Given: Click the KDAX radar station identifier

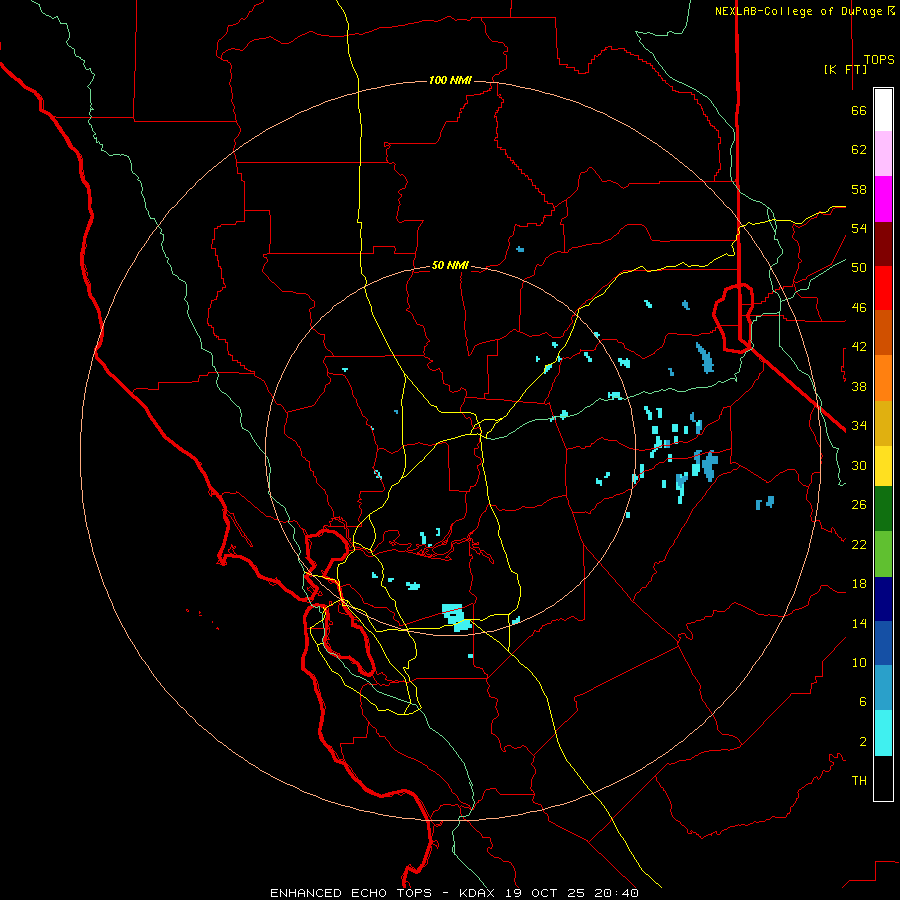Looking at the screenshot, I should (x=479, y=893).
